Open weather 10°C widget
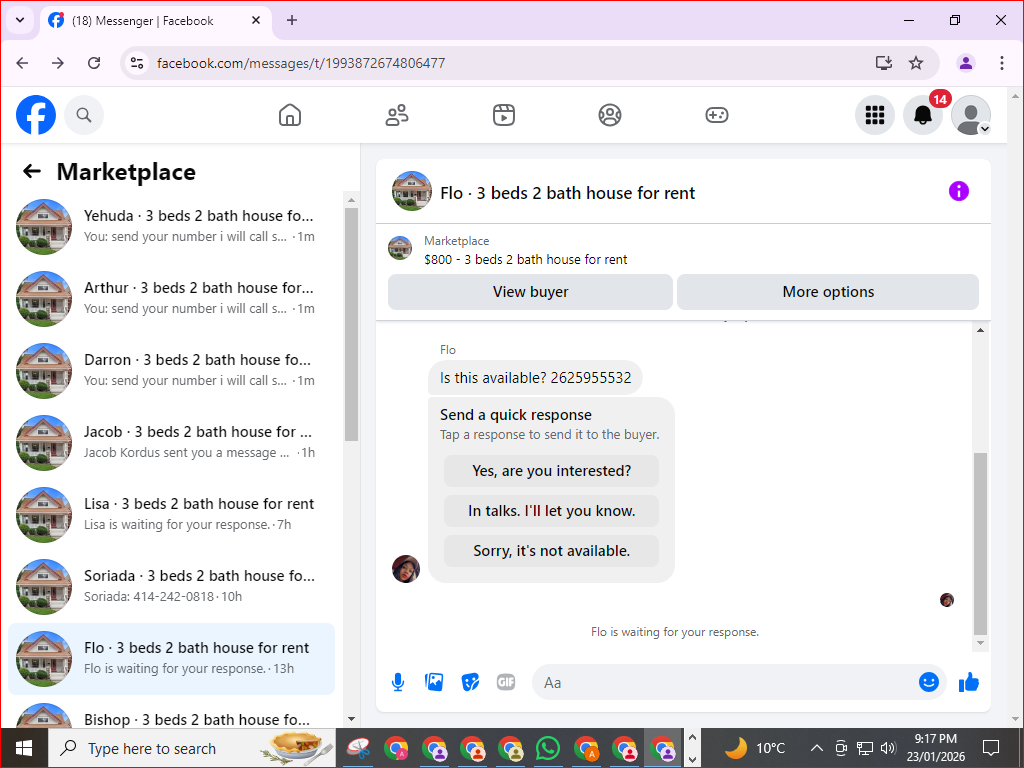 [x=755, y=748]
